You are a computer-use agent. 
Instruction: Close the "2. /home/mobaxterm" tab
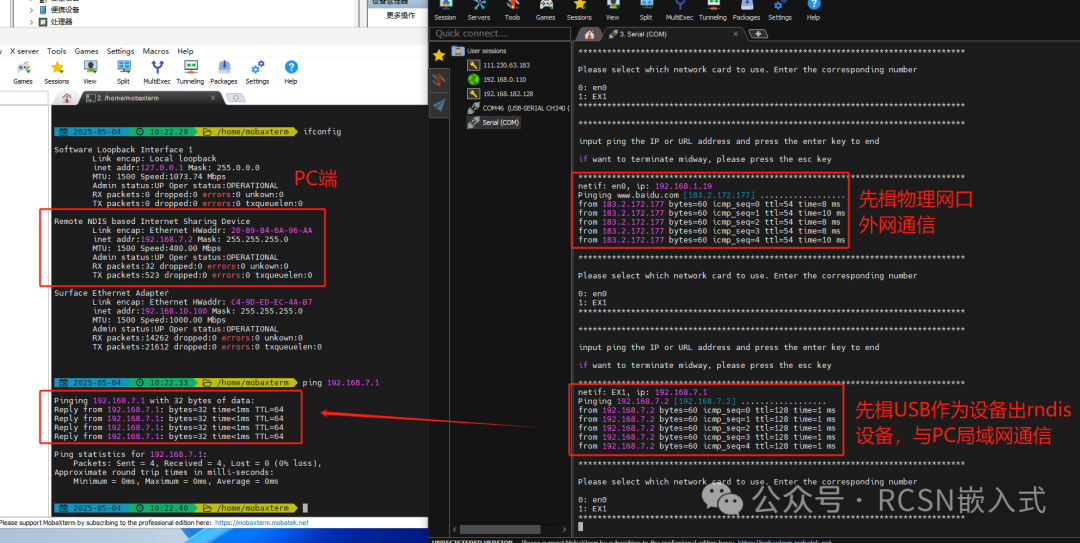(x=215, y=98)
